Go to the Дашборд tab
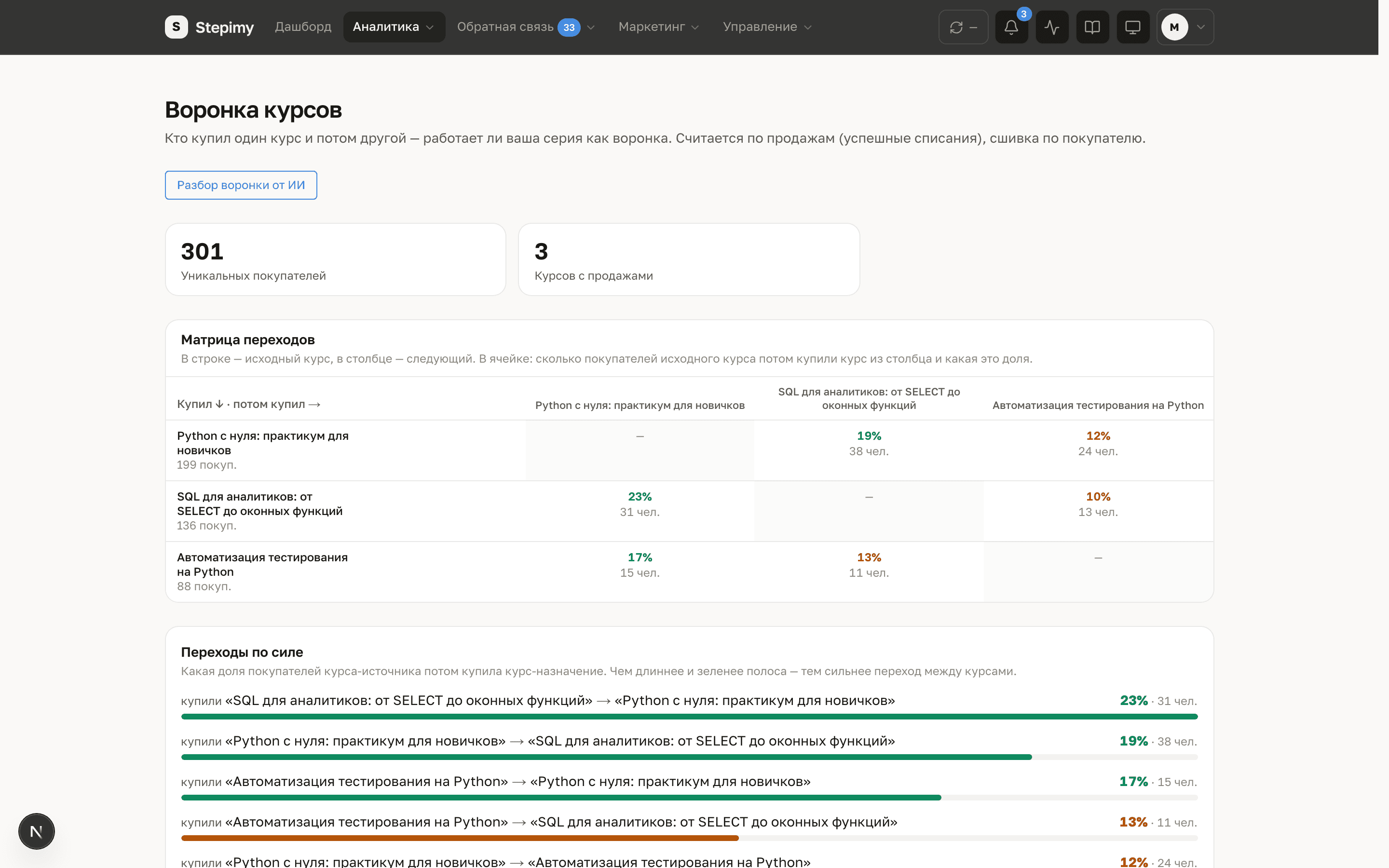 click(303, 27)
